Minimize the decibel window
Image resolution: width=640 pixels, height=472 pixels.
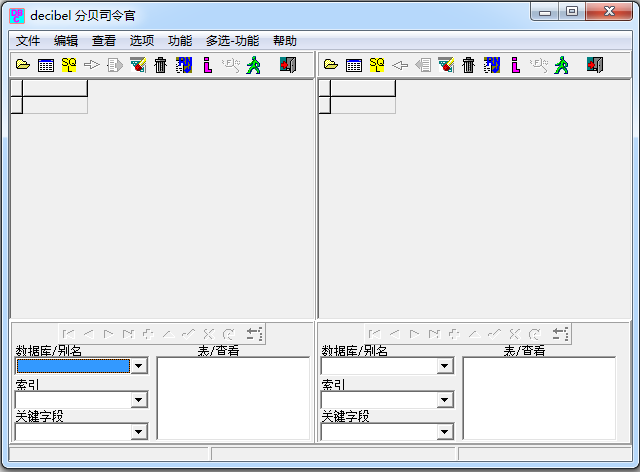pyautogui.click(x=545, y=11)
